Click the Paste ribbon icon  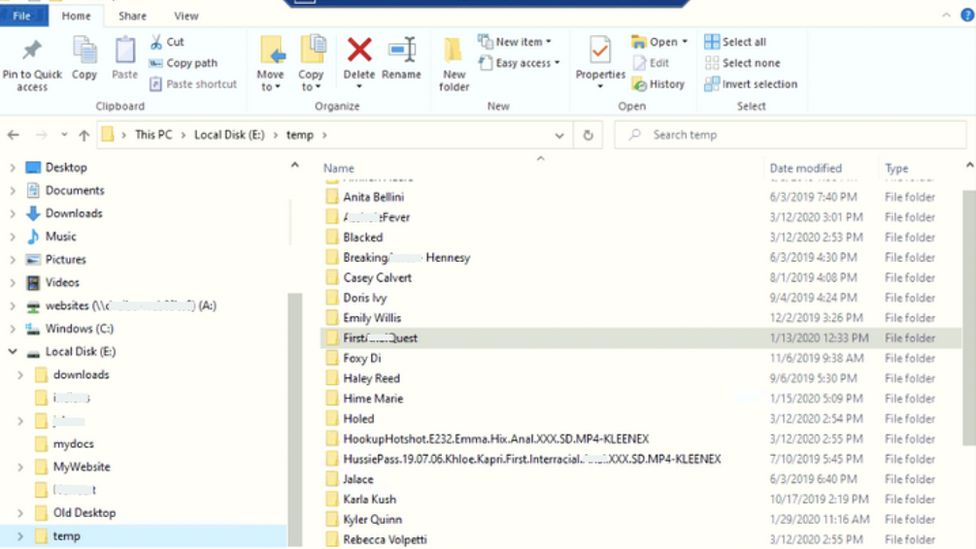tap(124, 50)
